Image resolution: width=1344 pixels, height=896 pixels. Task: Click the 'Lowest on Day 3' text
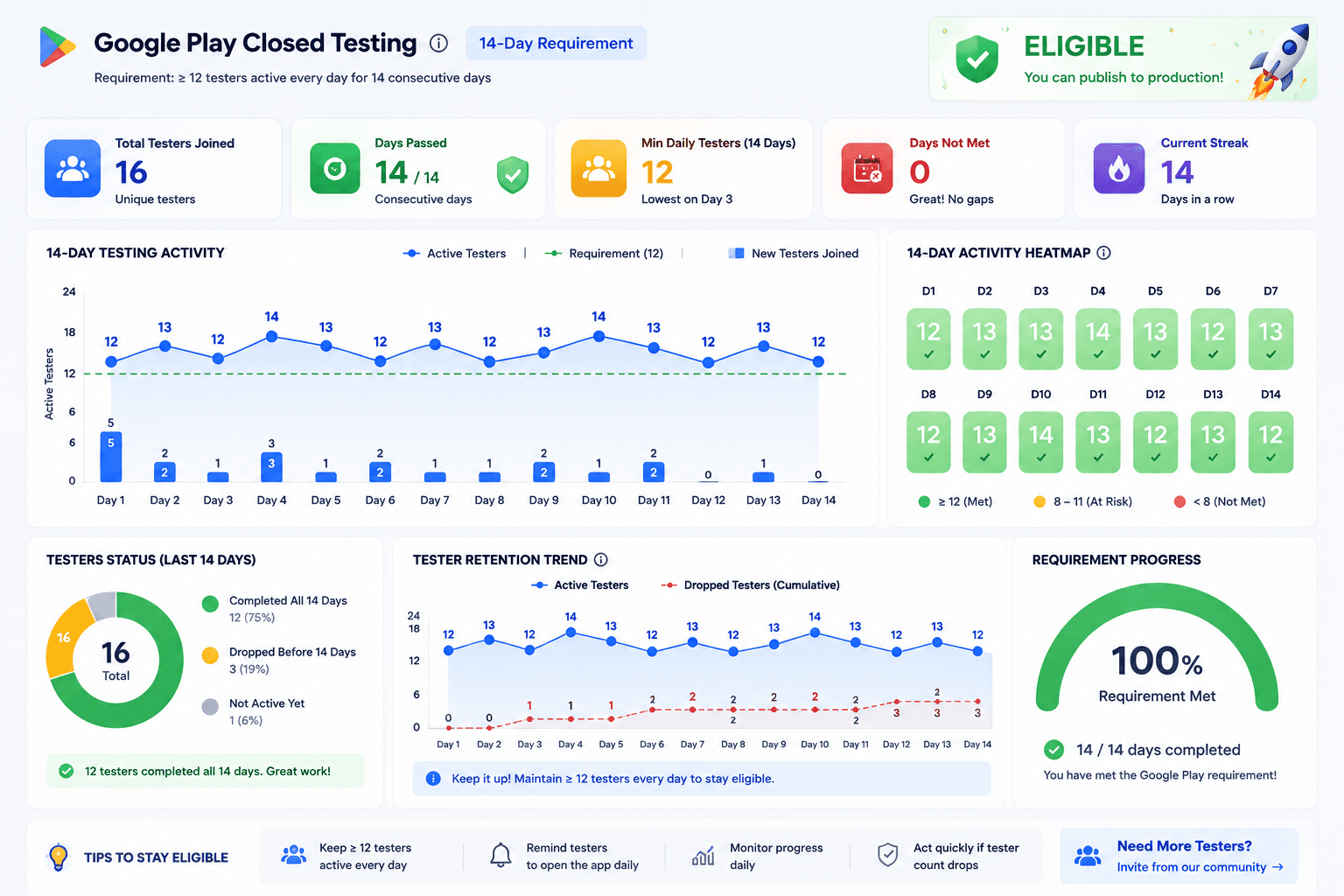tap(687, 199)
